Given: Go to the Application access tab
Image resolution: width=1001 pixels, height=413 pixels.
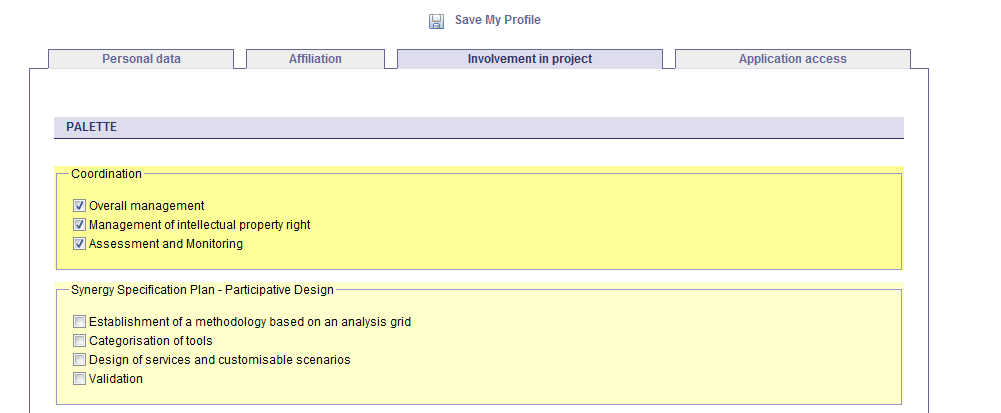Looking at the screenshot, I should tap(792, 59).
